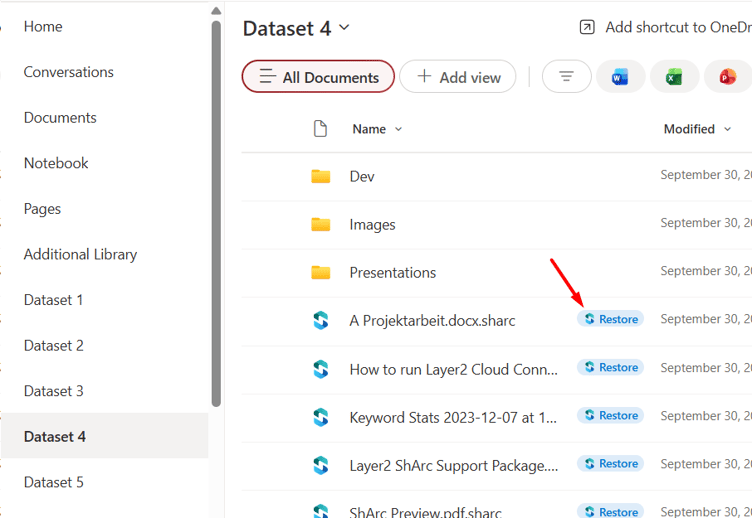The width and height of the screenshot is (752, 518).
Task: Select Dataset 2 in the sidebar
Action: 54,345
